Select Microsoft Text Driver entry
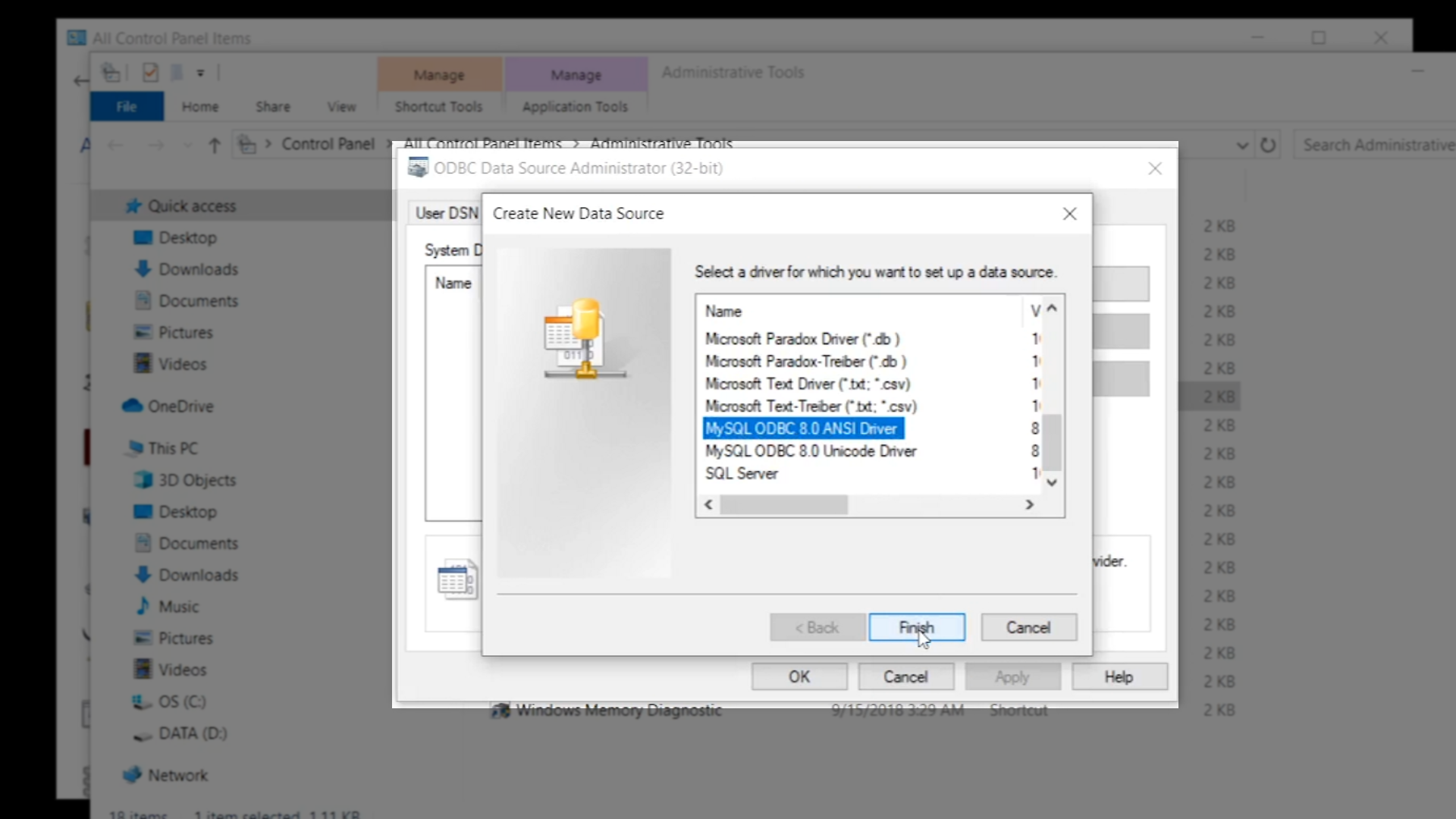The width and height of the screenshot is (1456, 819). (x=807, y=384)
